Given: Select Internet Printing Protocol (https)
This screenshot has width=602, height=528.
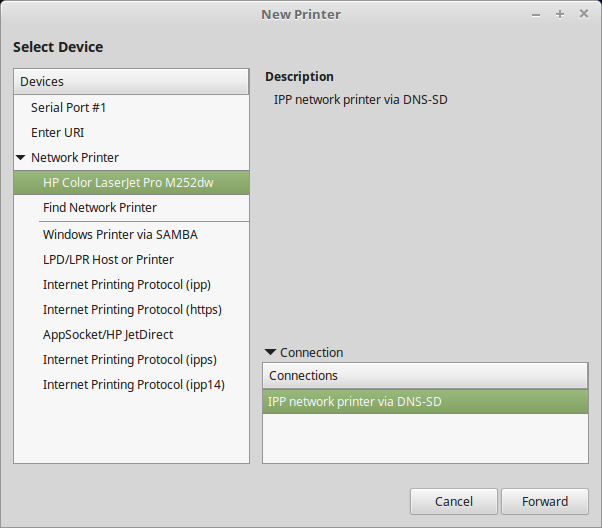Looking at the screenshot, I should [x=132, y=309].
